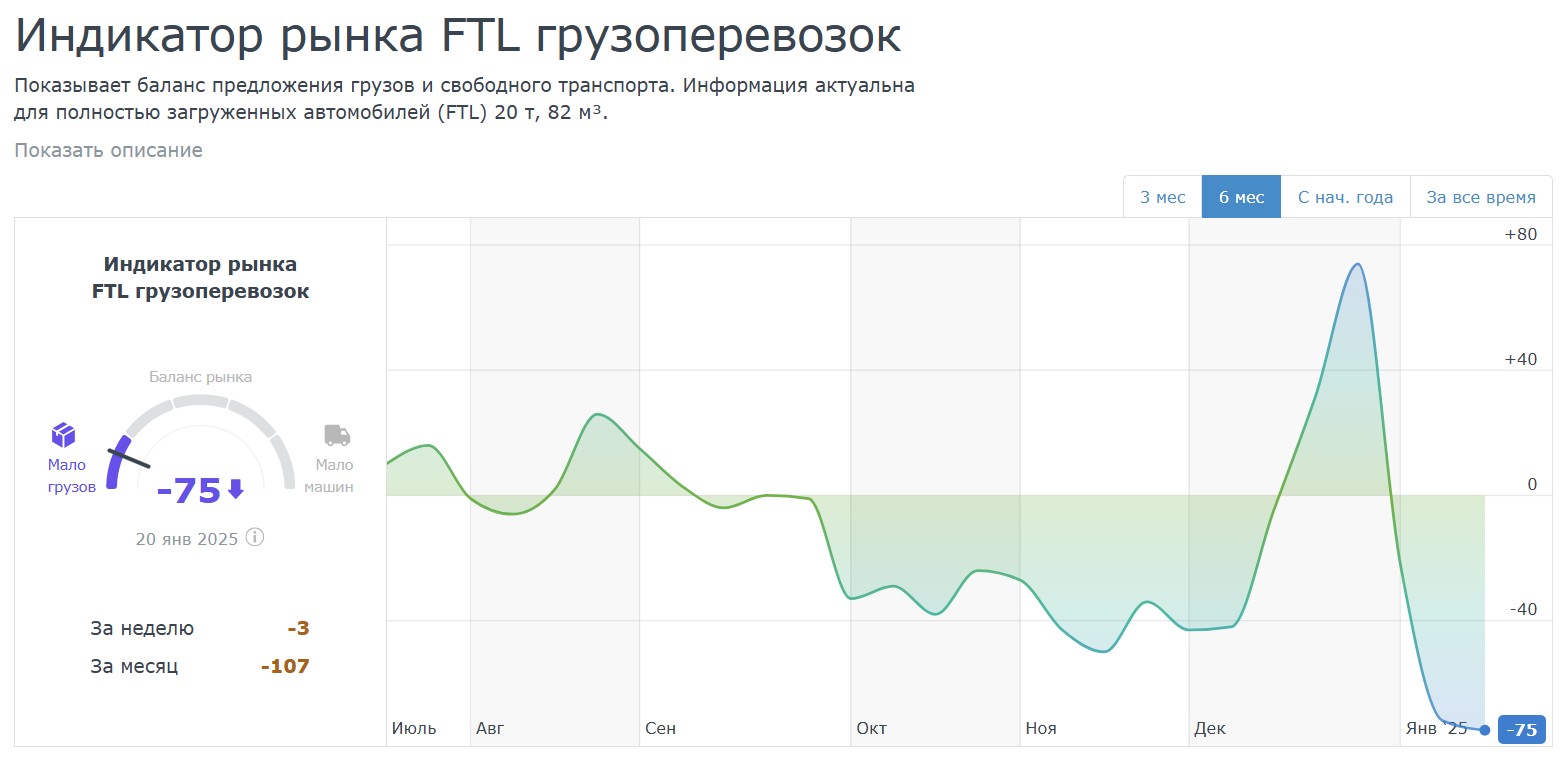Click the За неделю value -3
Viewport: 1566px width, 763px height.
298,629
